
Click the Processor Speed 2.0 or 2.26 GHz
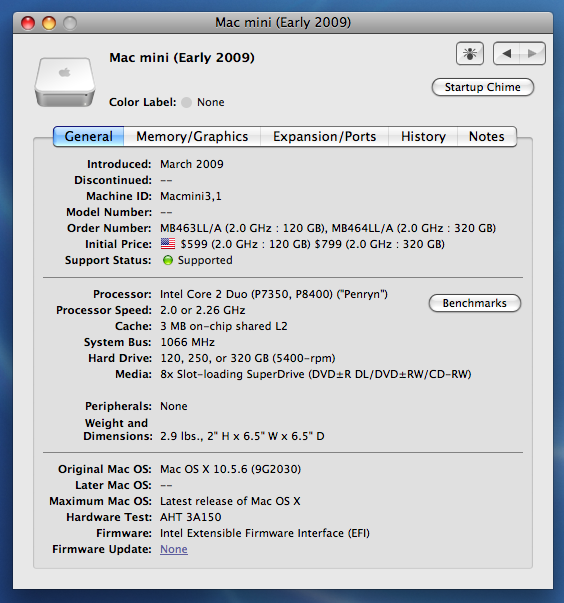coord(203,310)
